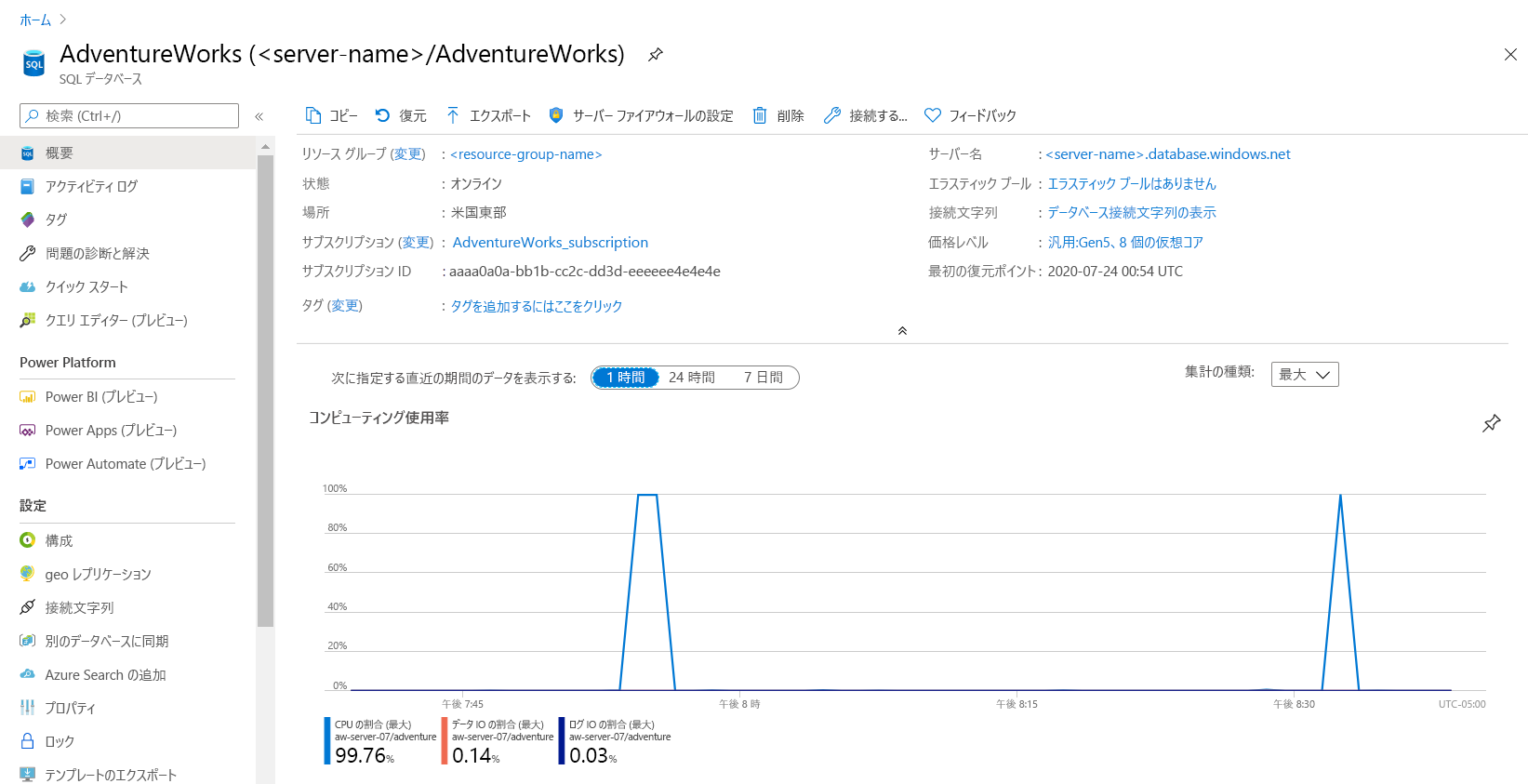The width and height of the screenshot is (1528, 784).
Task: Click the タグ sidebar icon
Action: pos(28,219)
